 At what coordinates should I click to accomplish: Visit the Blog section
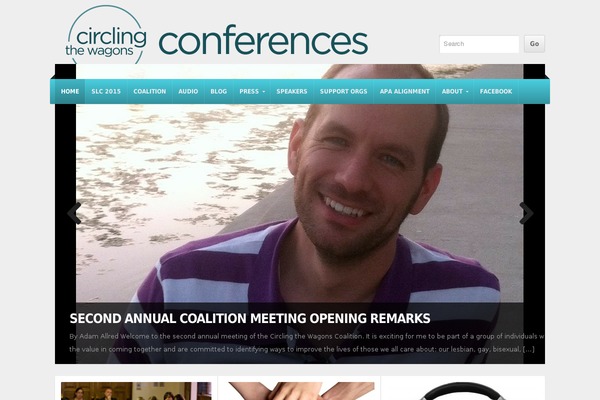(218, 91)
